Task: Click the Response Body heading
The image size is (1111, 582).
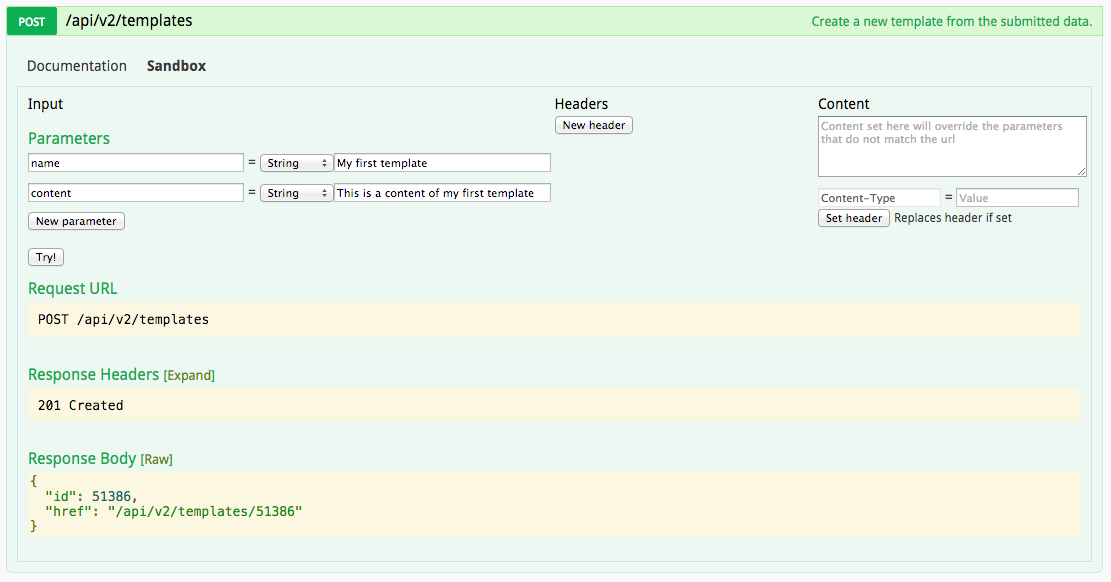Action: 82,459
